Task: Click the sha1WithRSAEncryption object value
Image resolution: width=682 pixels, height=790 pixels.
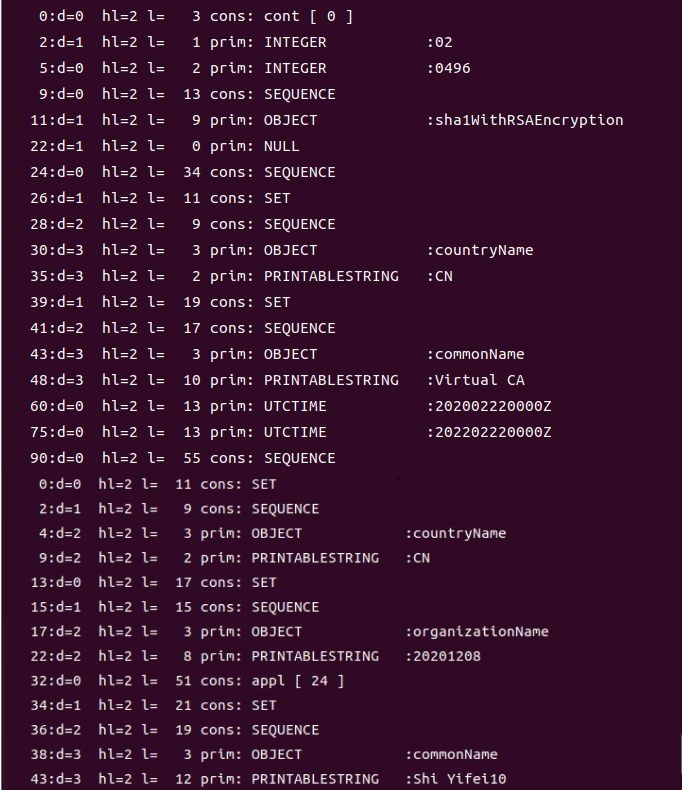Action: coord(528,120)
